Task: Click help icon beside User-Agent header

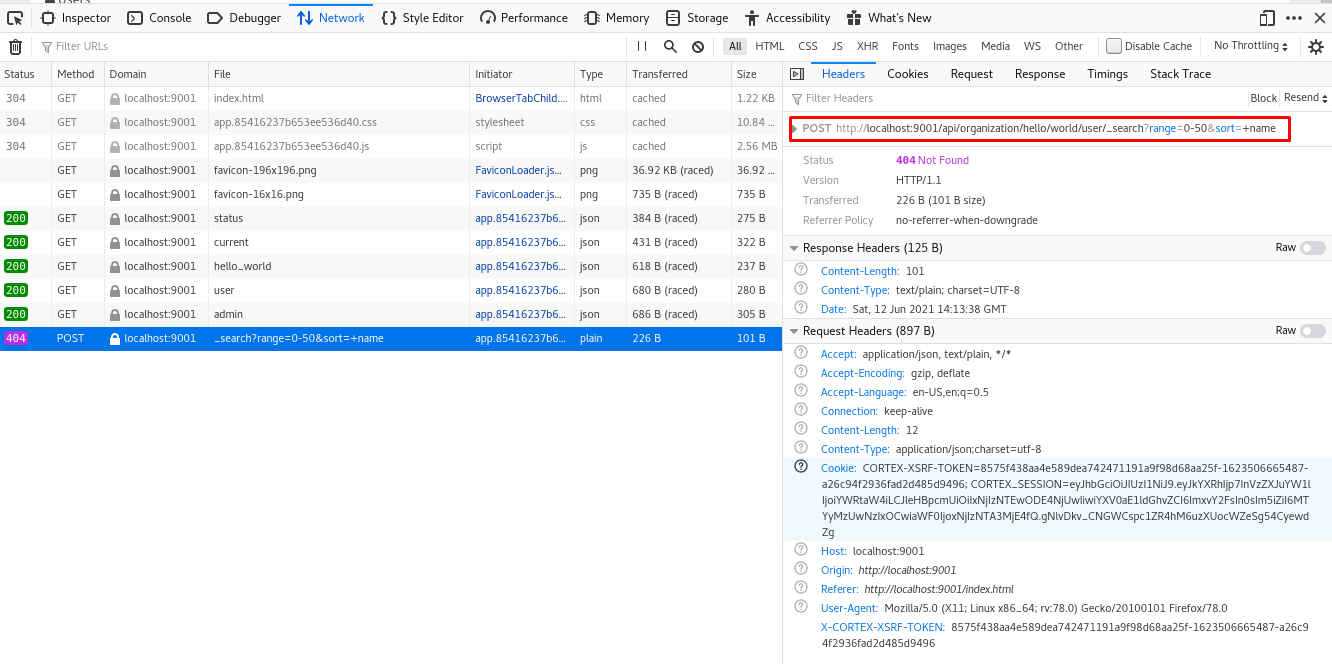Action: (x=800, y=607)
